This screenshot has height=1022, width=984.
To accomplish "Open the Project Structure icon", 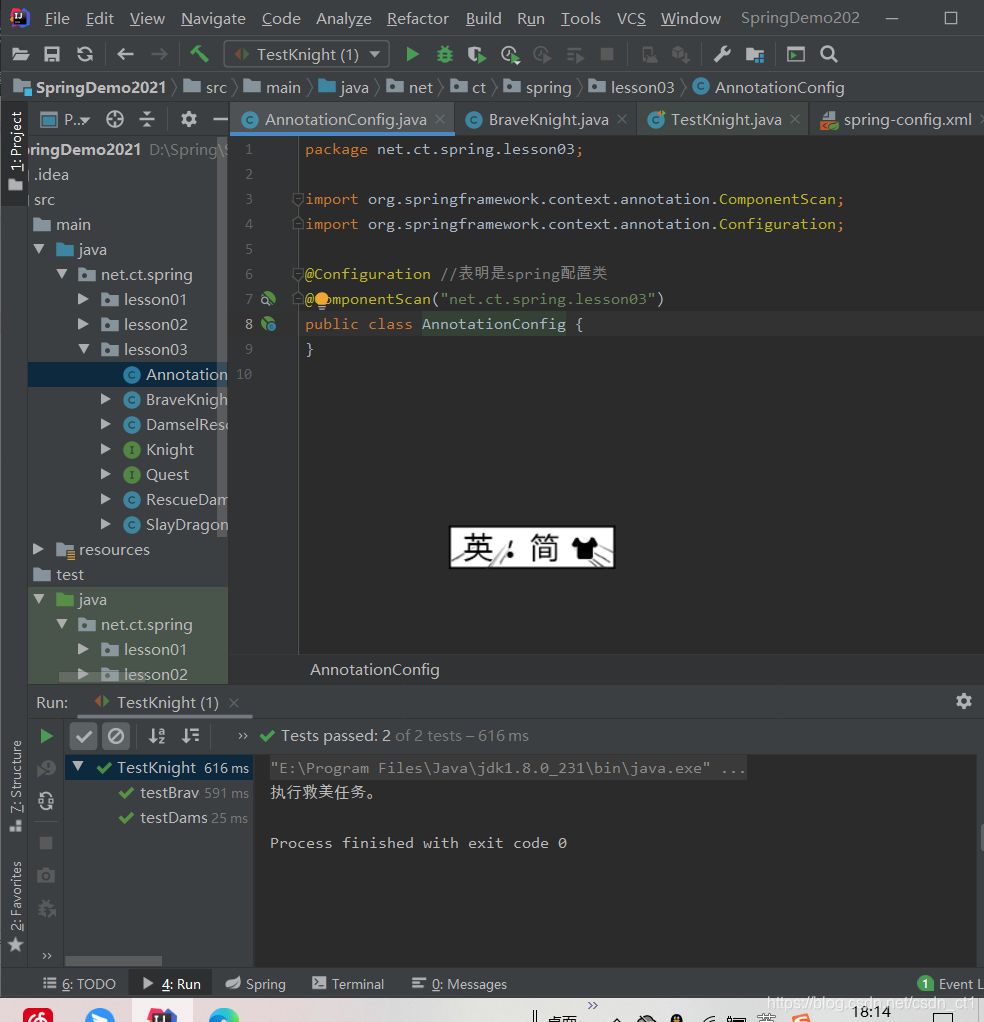I will [x=755, y=54].
